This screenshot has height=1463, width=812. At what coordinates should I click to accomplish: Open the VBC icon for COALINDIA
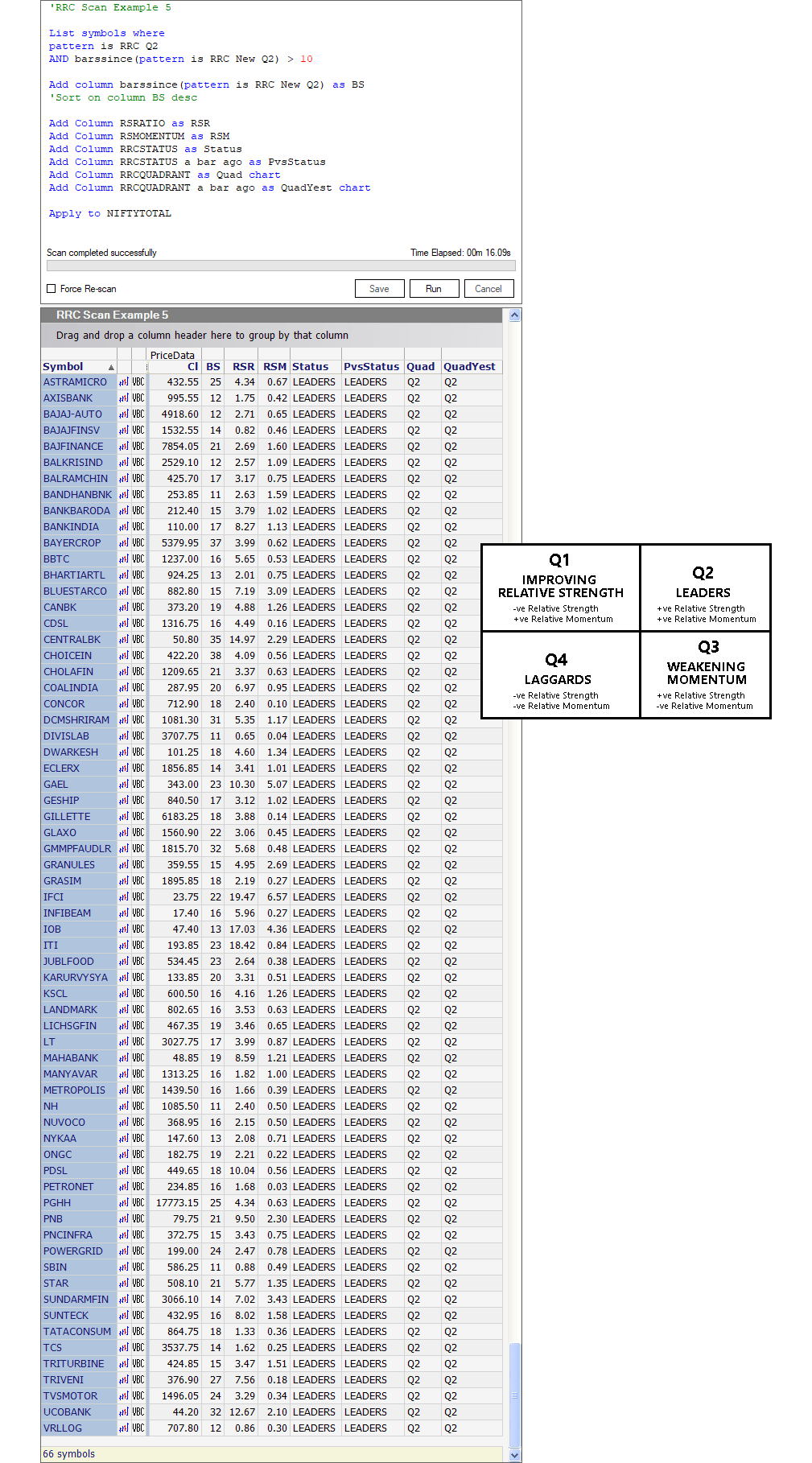point(138,688)
